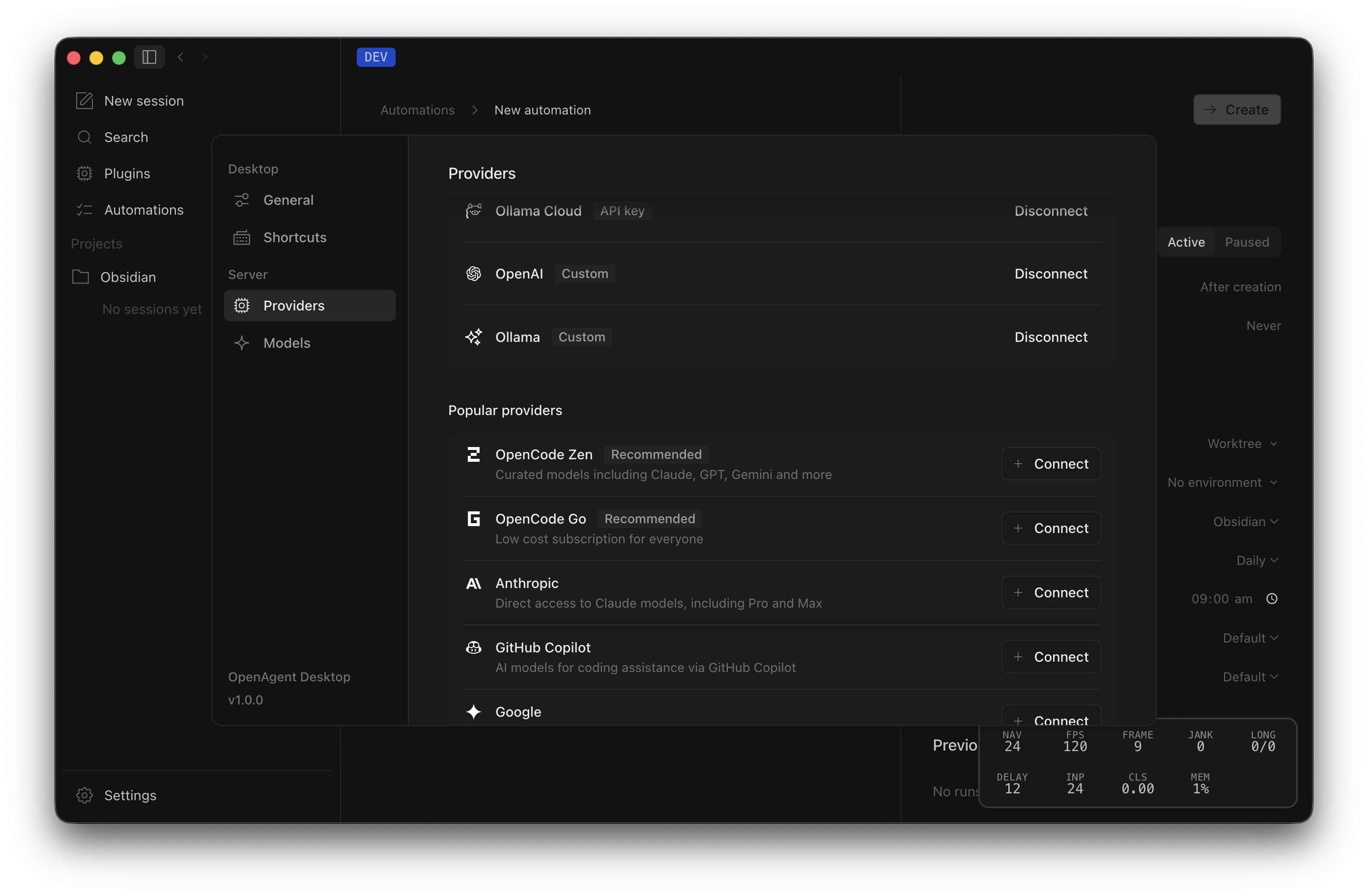Click the Create automation button

(1236, 109)
